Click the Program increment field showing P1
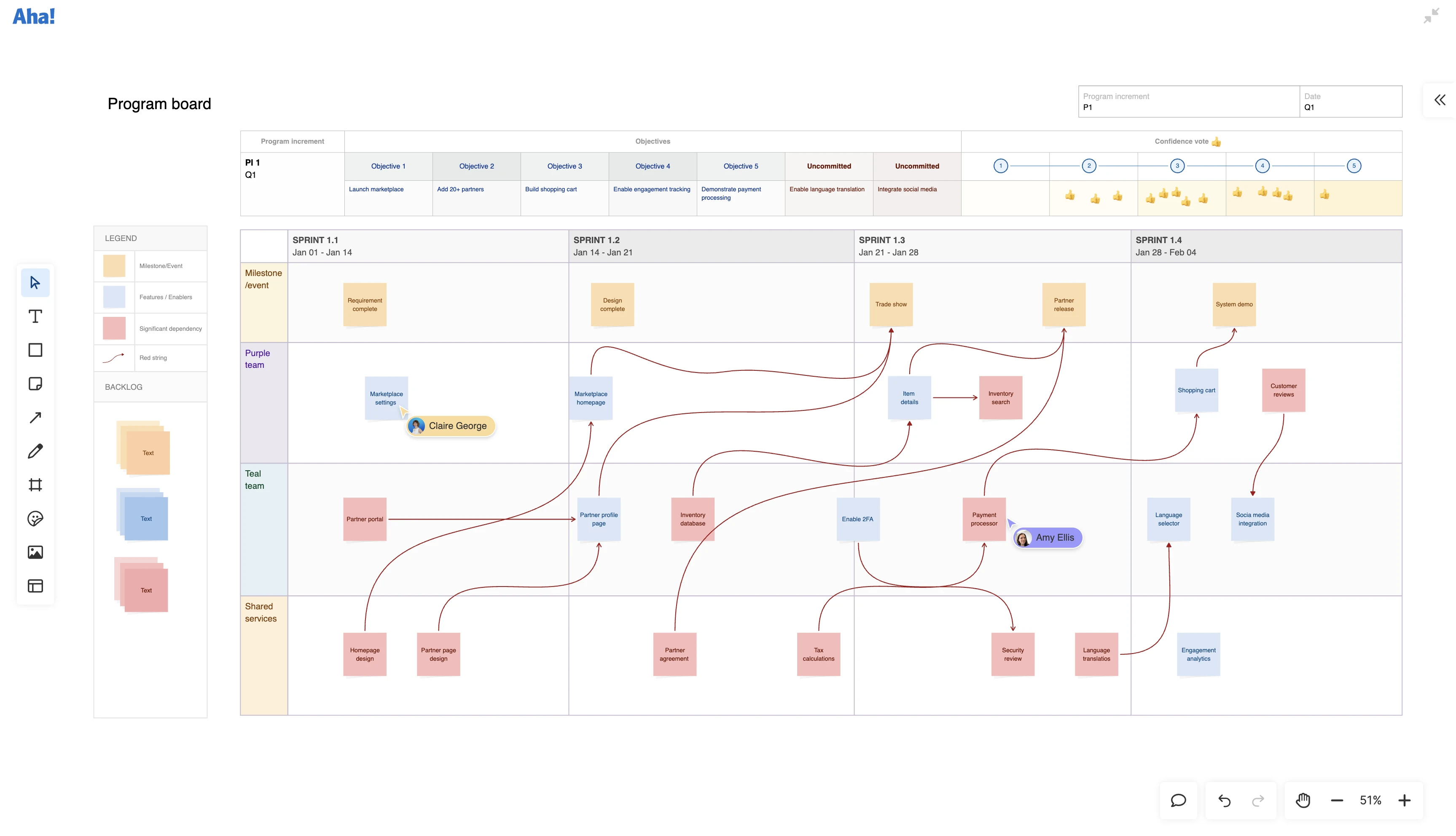1456x836 pixels. pos(1188,102)
